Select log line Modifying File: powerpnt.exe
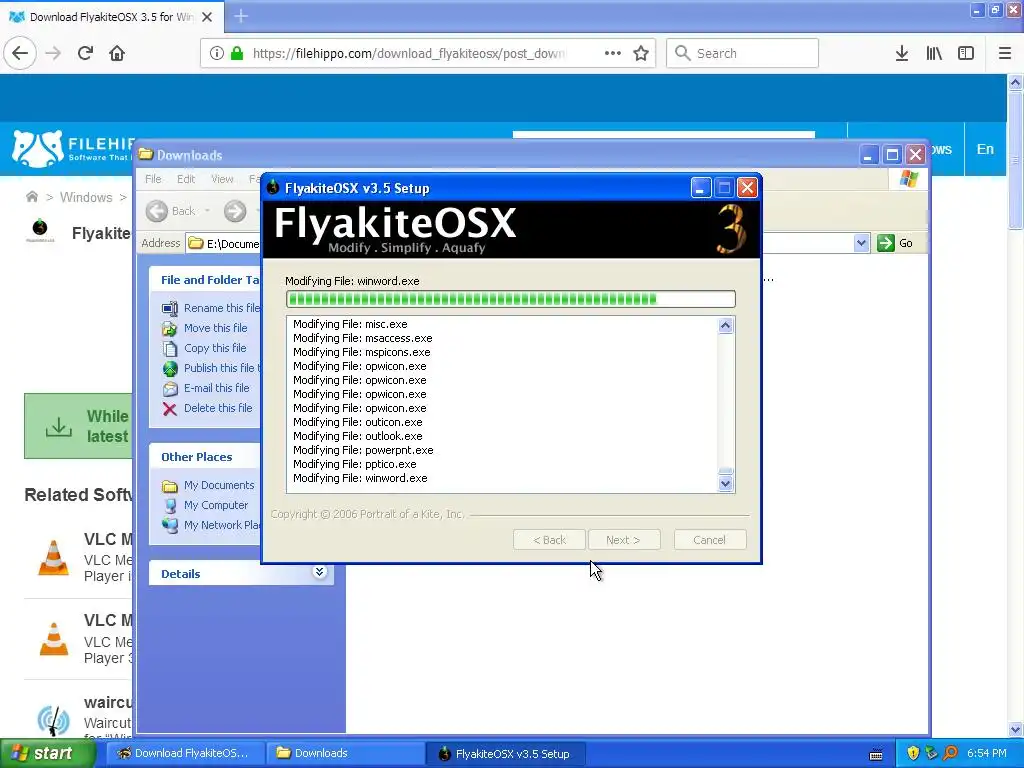The width and height of the screenshot is (1024, 768). (x=363, y=450)
